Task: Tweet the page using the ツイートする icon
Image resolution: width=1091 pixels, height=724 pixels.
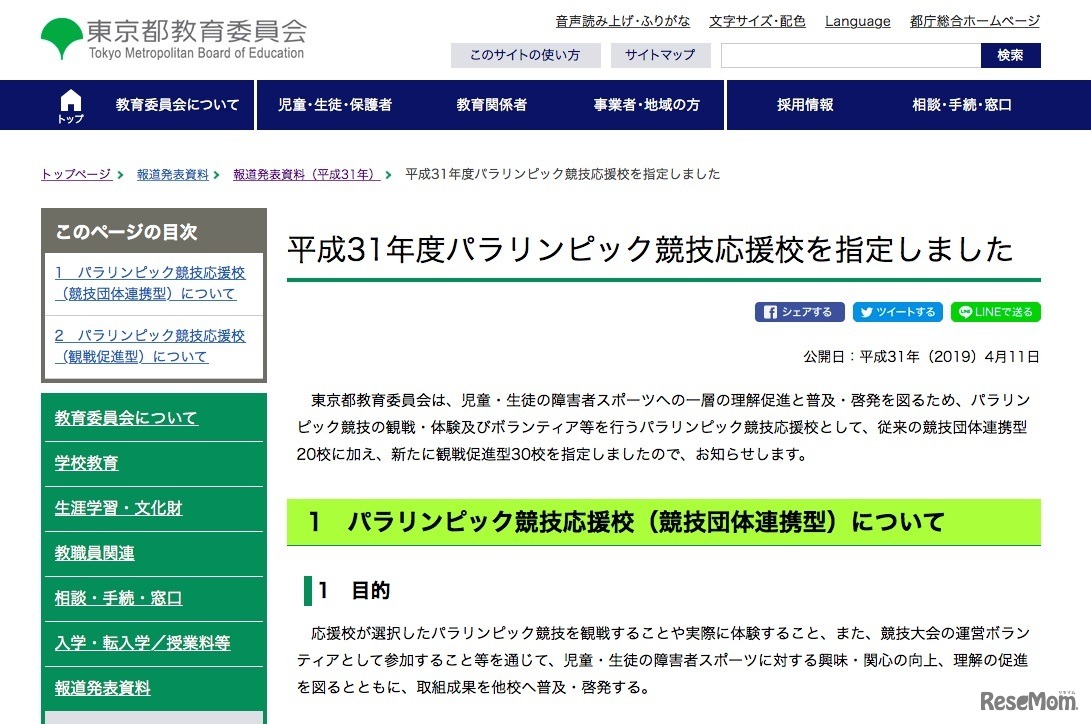Action: point(897,312)
